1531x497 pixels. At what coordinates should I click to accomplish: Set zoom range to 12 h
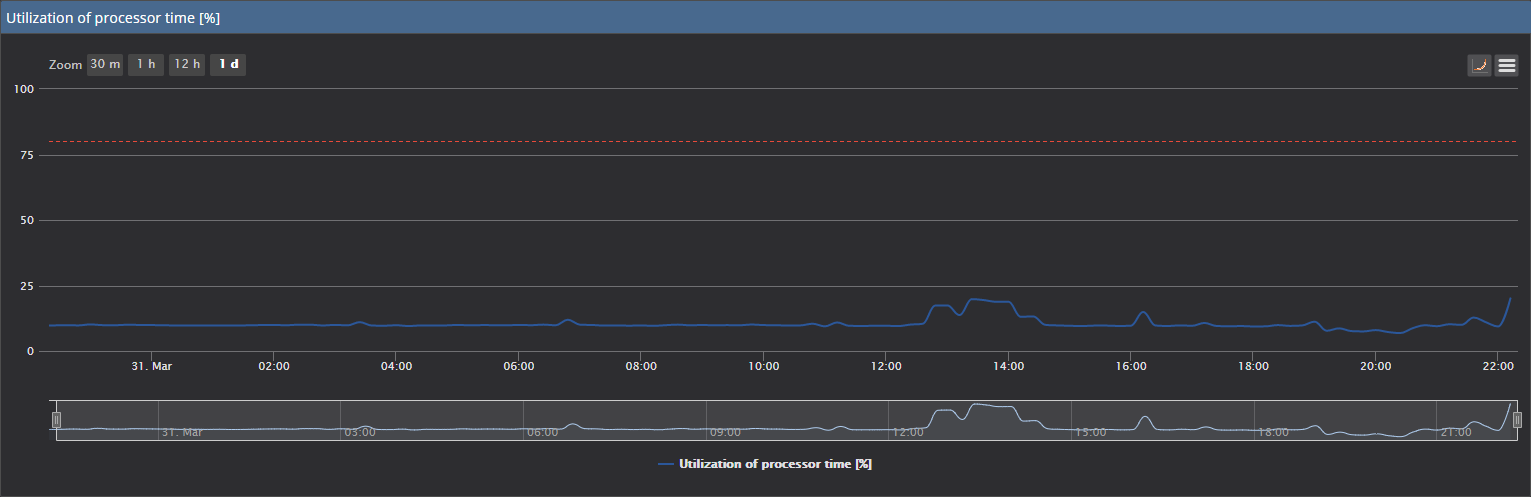click(x=187, y=65)
